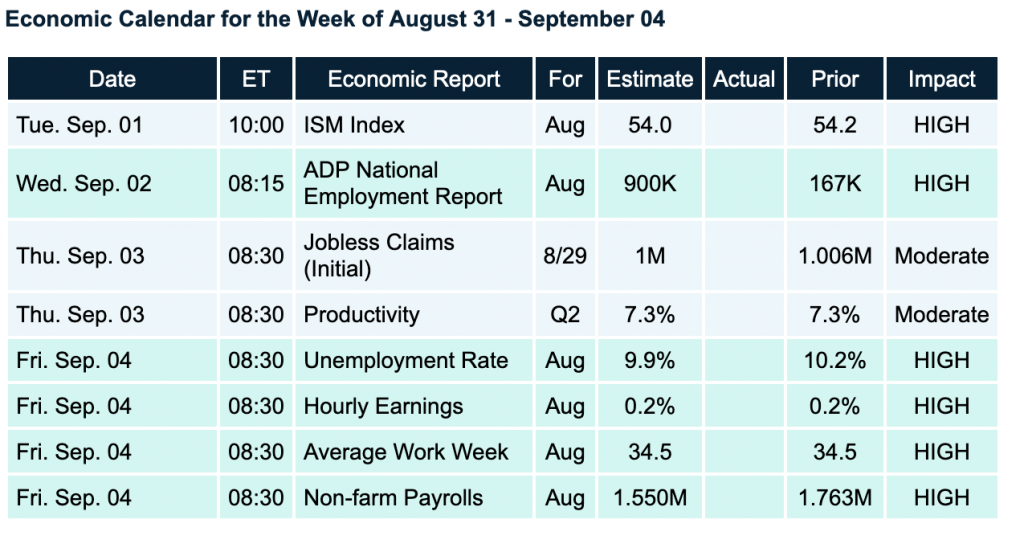Select the Tue. Sep. 01 date cell
The width and height of the screenshot is (1024, 552).
pyautogui.click(x=80, y=125)
